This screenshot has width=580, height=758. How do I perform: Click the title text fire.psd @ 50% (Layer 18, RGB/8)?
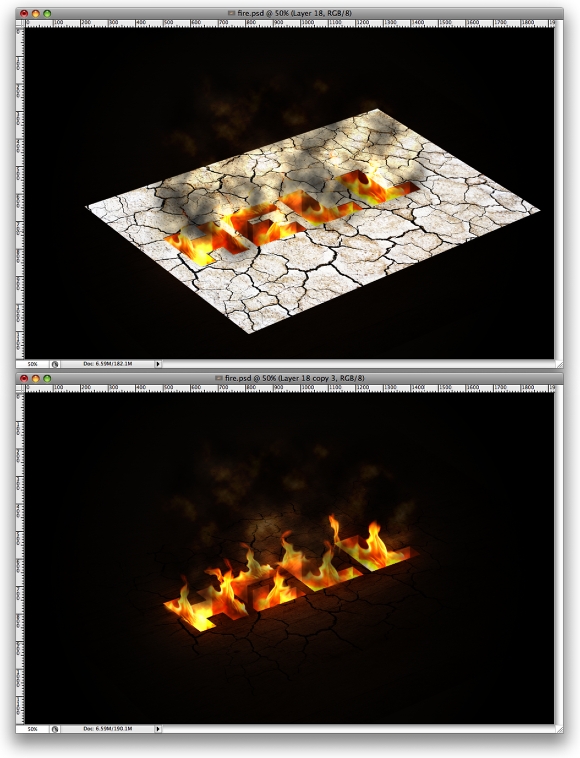294,14
